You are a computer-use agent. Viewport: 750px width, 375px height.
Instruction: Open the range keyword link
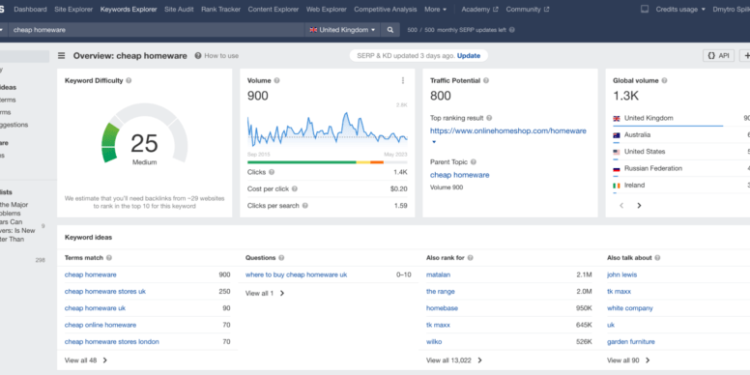pyautogui.click(x=441, y=291)
